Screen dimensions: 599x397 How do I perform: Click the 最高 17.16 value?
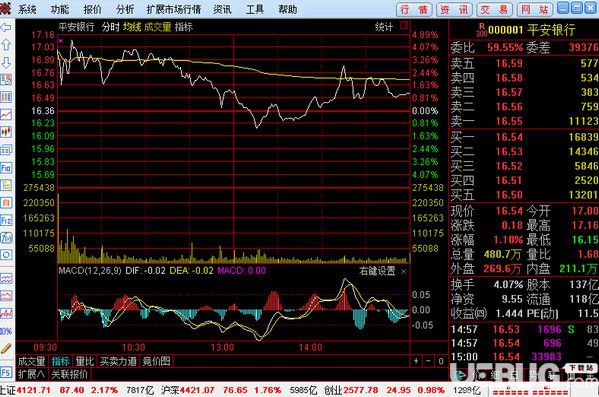click(x=584, y=225)
